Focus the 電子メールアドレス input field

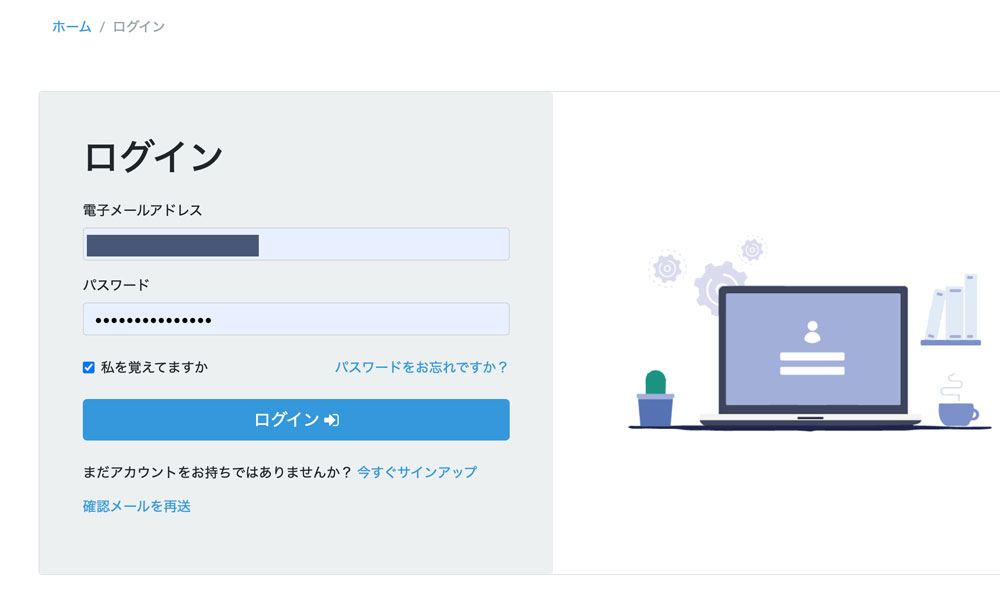[x=296, y=245]
